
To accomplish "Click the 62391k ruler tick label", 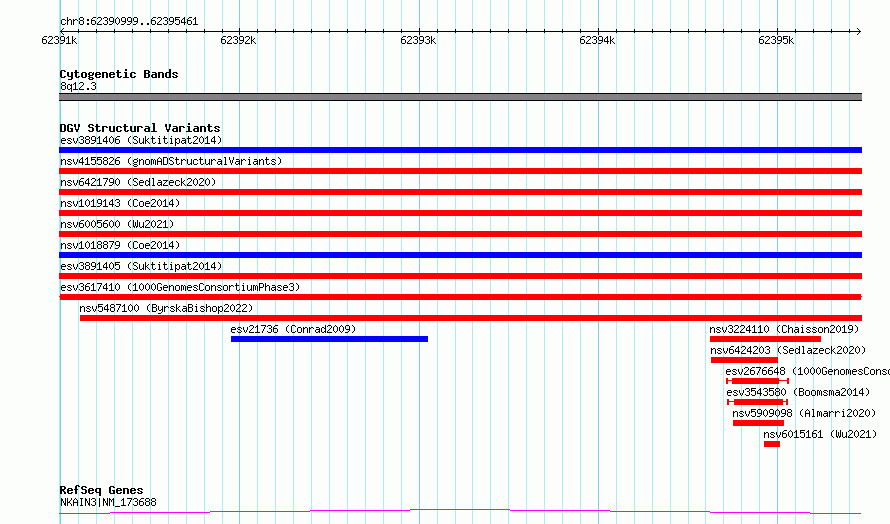I will (59, 40).
